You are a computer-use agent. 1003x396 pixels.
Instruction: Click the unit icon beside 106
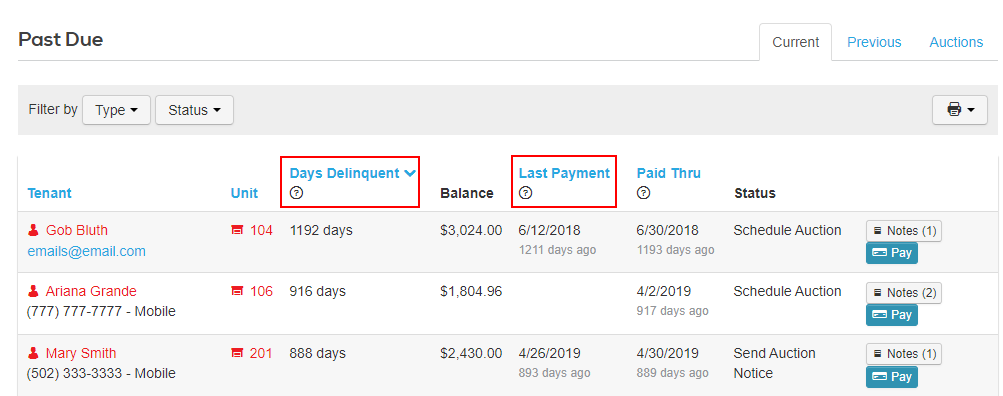pos(237,292)
